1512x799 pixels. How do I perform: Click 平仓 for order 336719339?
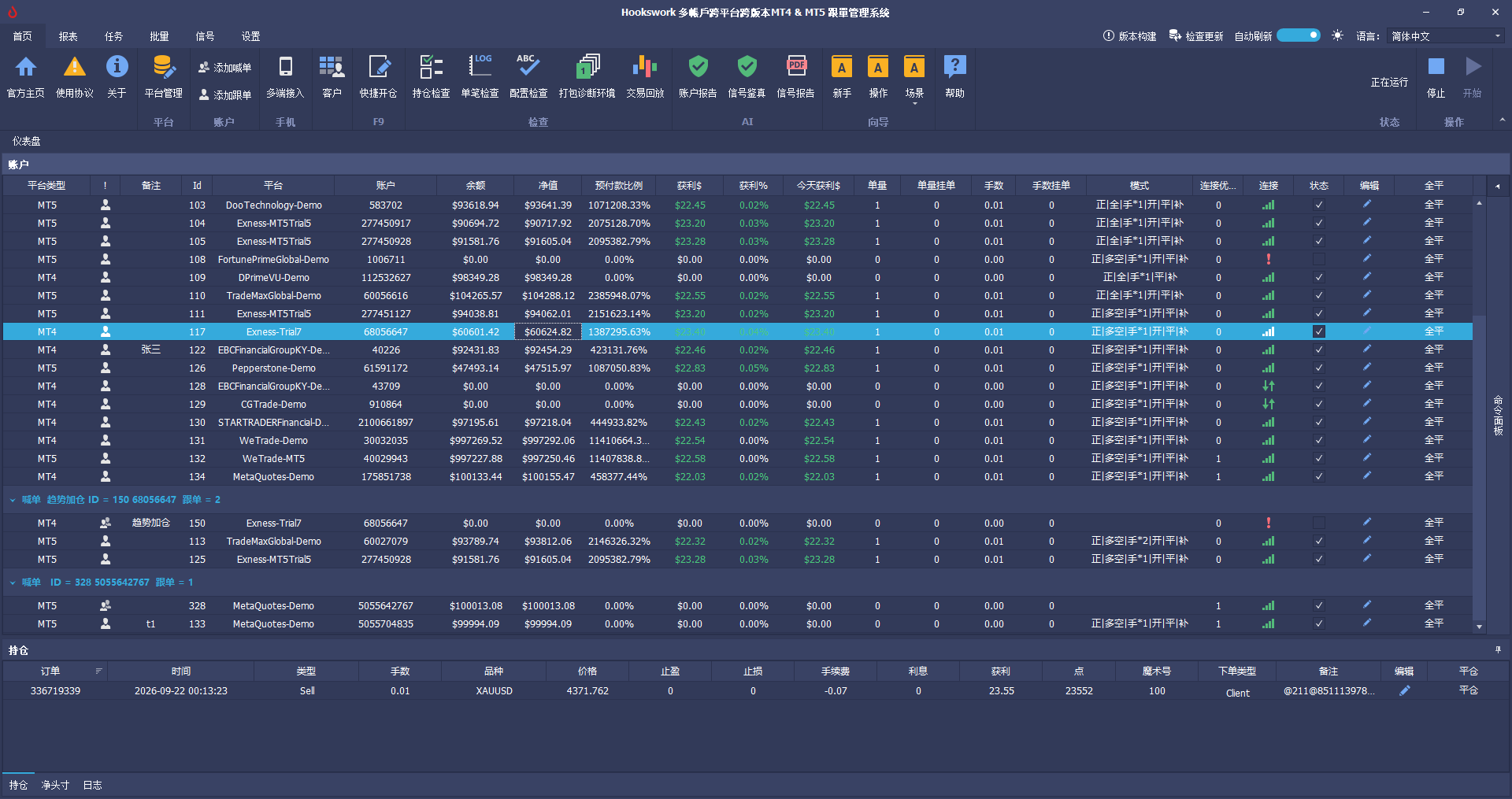coord(1468,690)
